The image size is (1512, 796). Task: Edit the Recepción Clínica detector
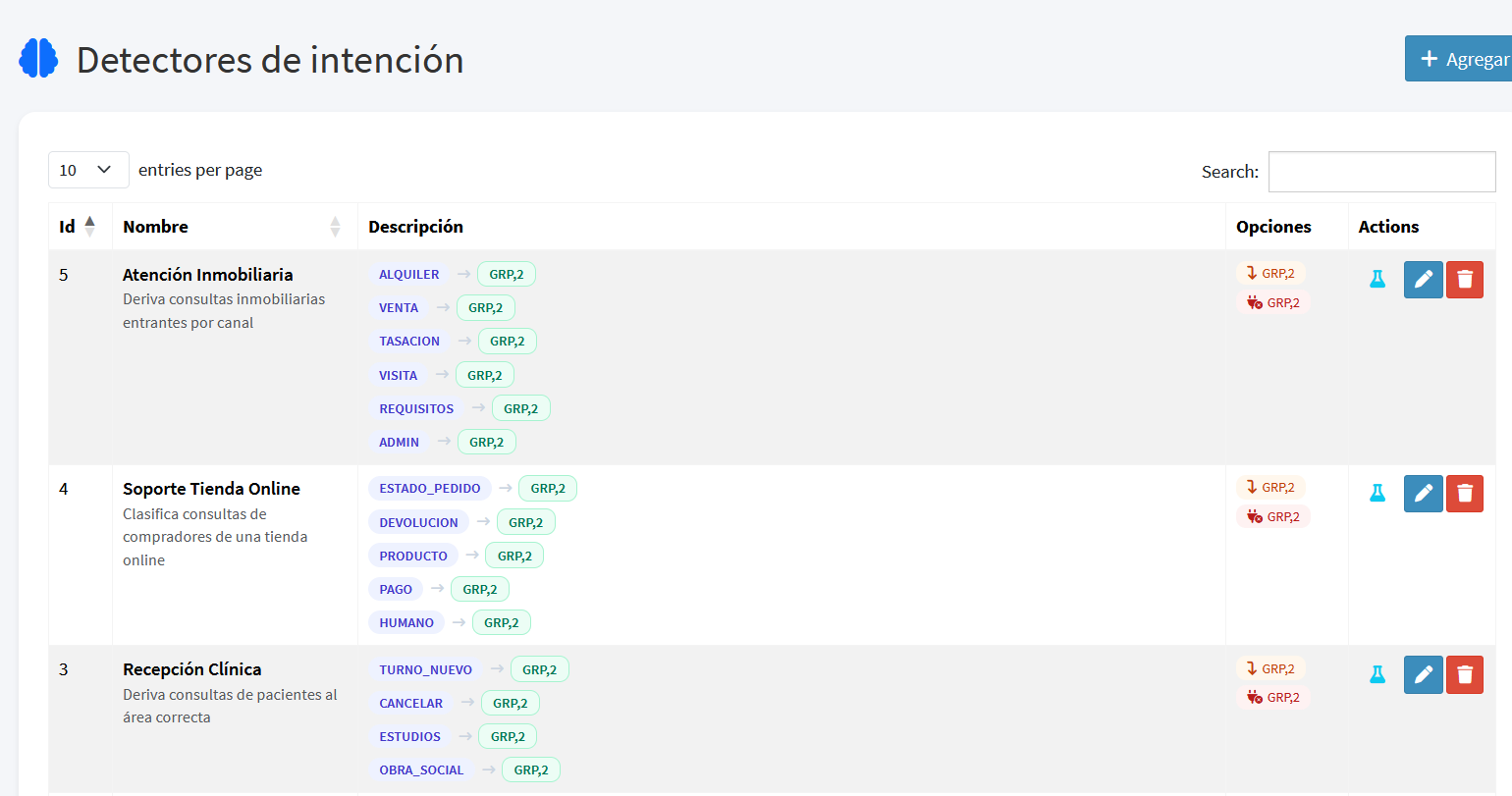(x=1424, y=674)
